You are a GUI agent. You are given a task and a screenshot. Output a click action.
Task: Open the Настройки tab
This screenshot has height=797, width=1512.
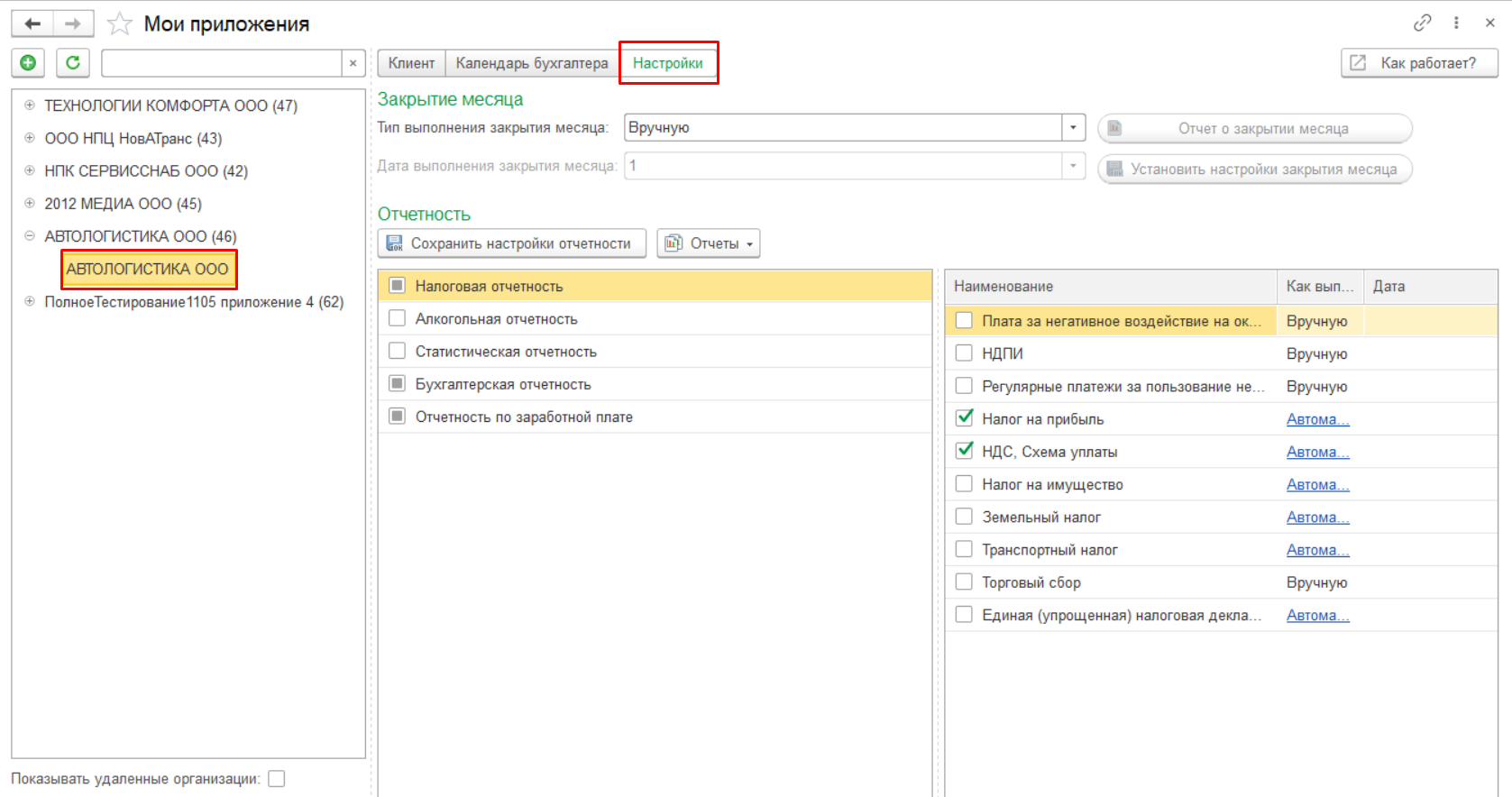point(668,63)
